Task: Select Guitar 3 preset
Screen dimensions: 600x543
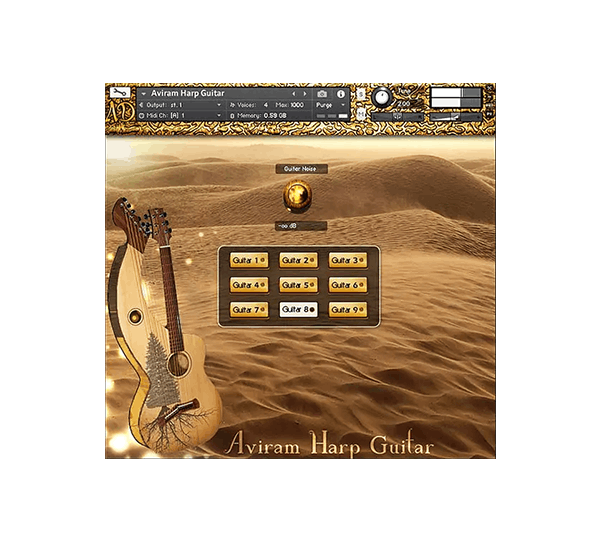Action: pos(347,260)
